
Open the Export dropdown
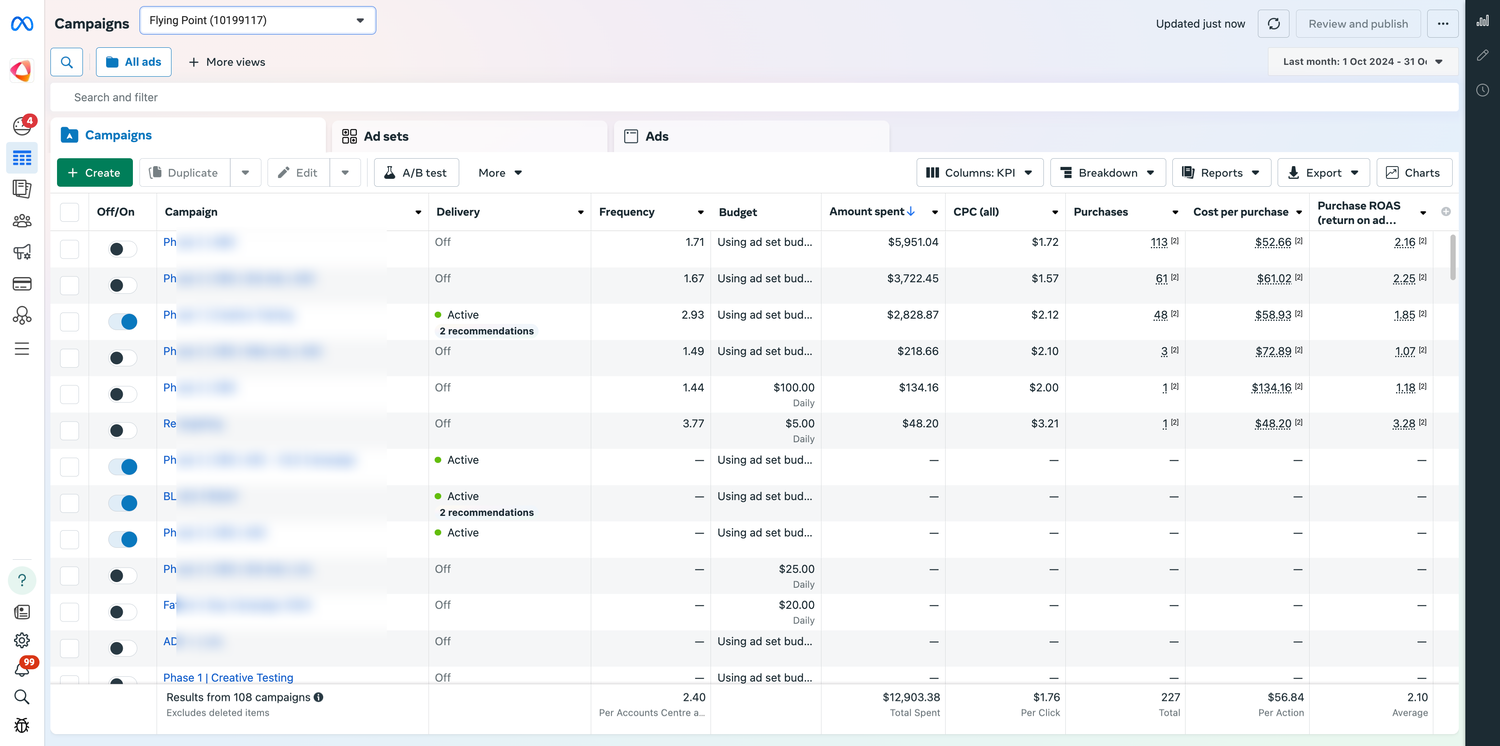1323,173
